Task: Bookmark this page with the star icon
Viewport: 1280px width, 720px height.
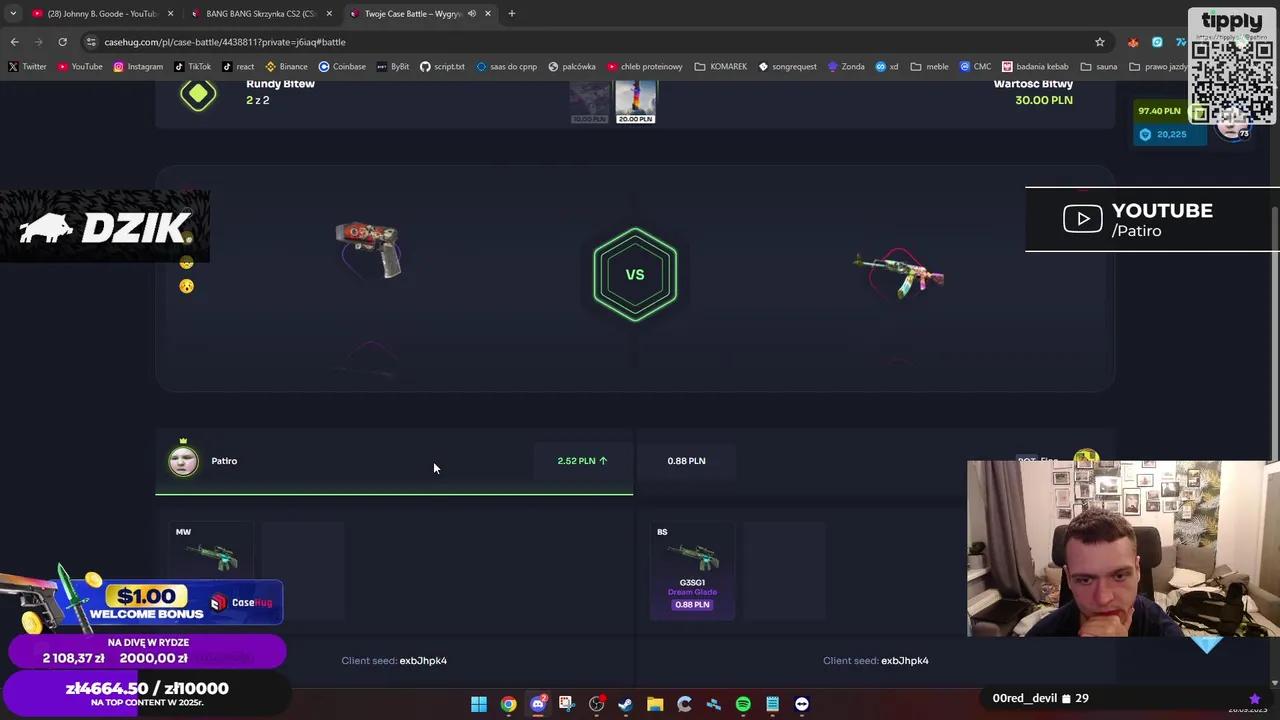Action: click(1100, 42)
